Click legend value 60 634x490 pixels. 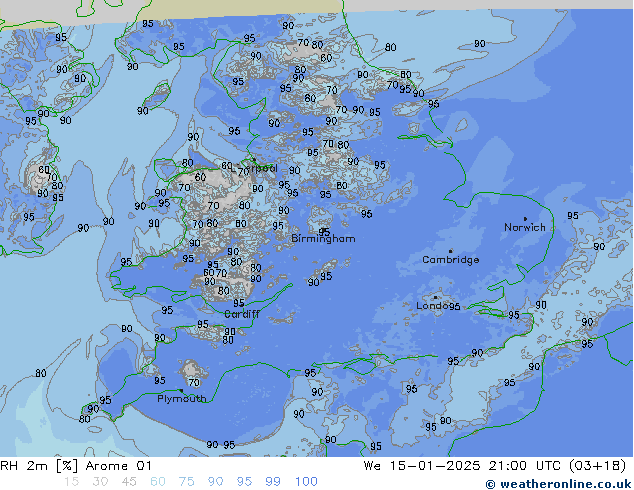coord(158,482)
